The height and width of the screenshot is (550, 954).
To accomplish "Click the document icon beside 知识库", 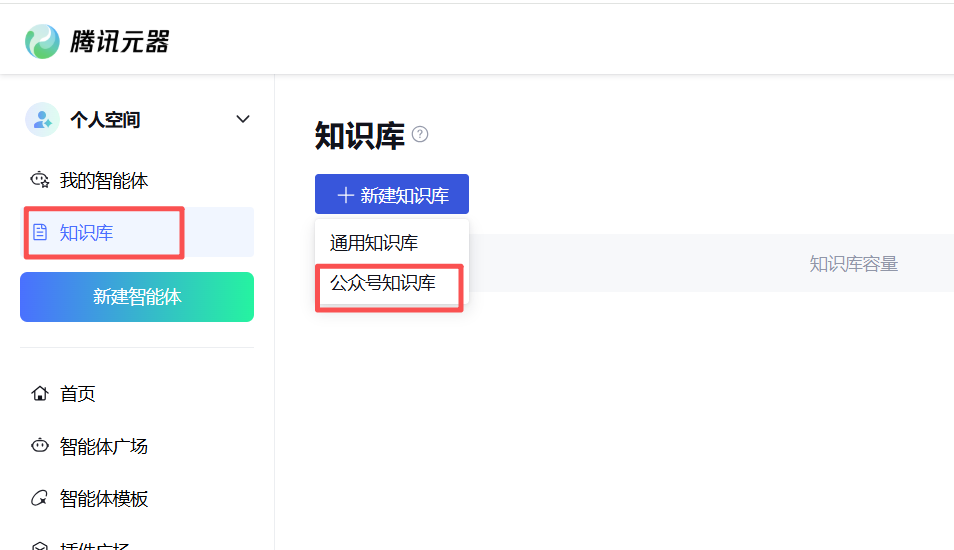I will click(x=40, y=233).
